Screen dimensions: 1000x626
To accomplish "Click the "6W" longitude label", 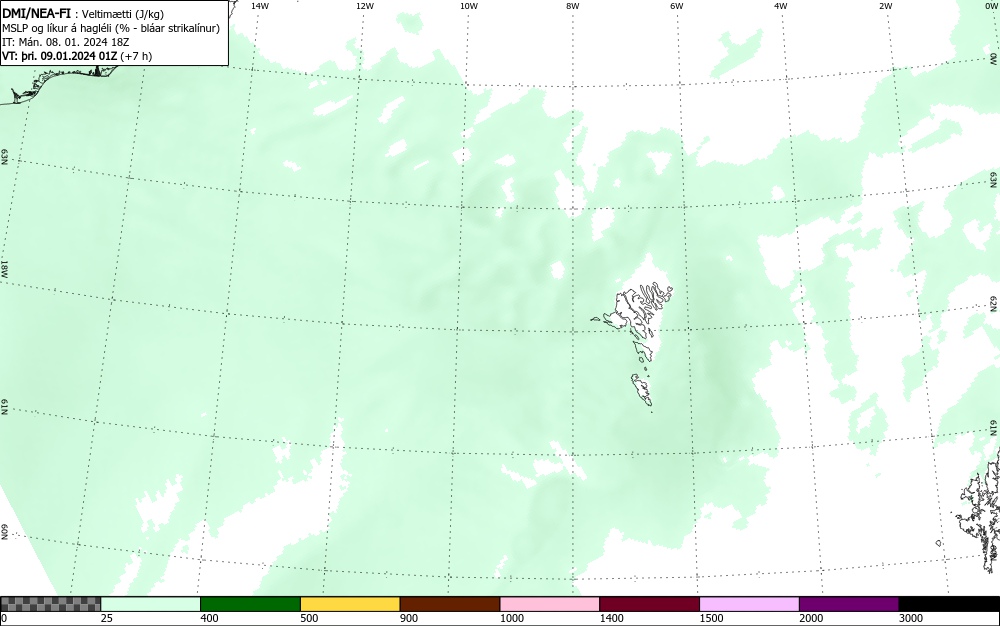I will click(x=677, y=6).
